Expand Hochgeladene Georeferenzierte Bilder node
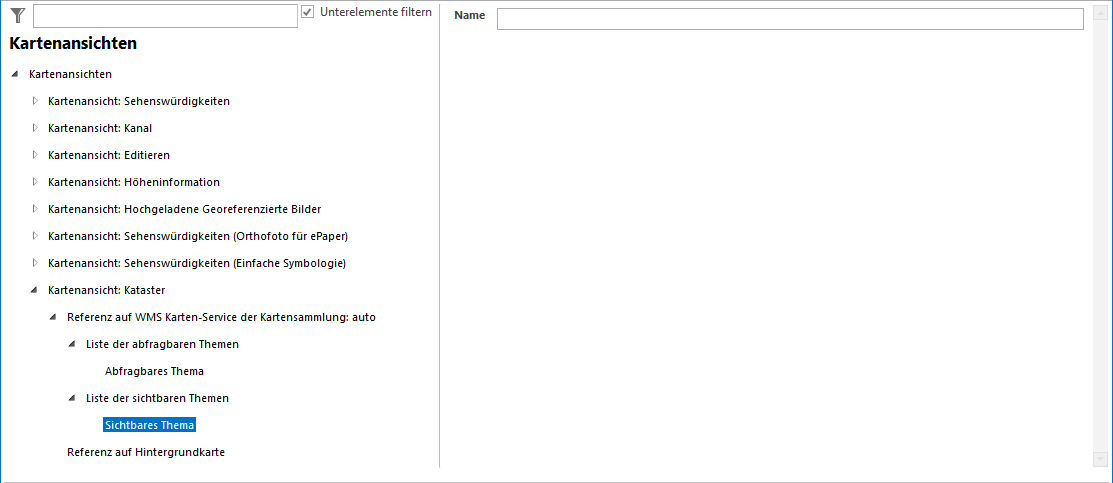1113x483 pixels. pyautogui.click(x=34, y=209)
